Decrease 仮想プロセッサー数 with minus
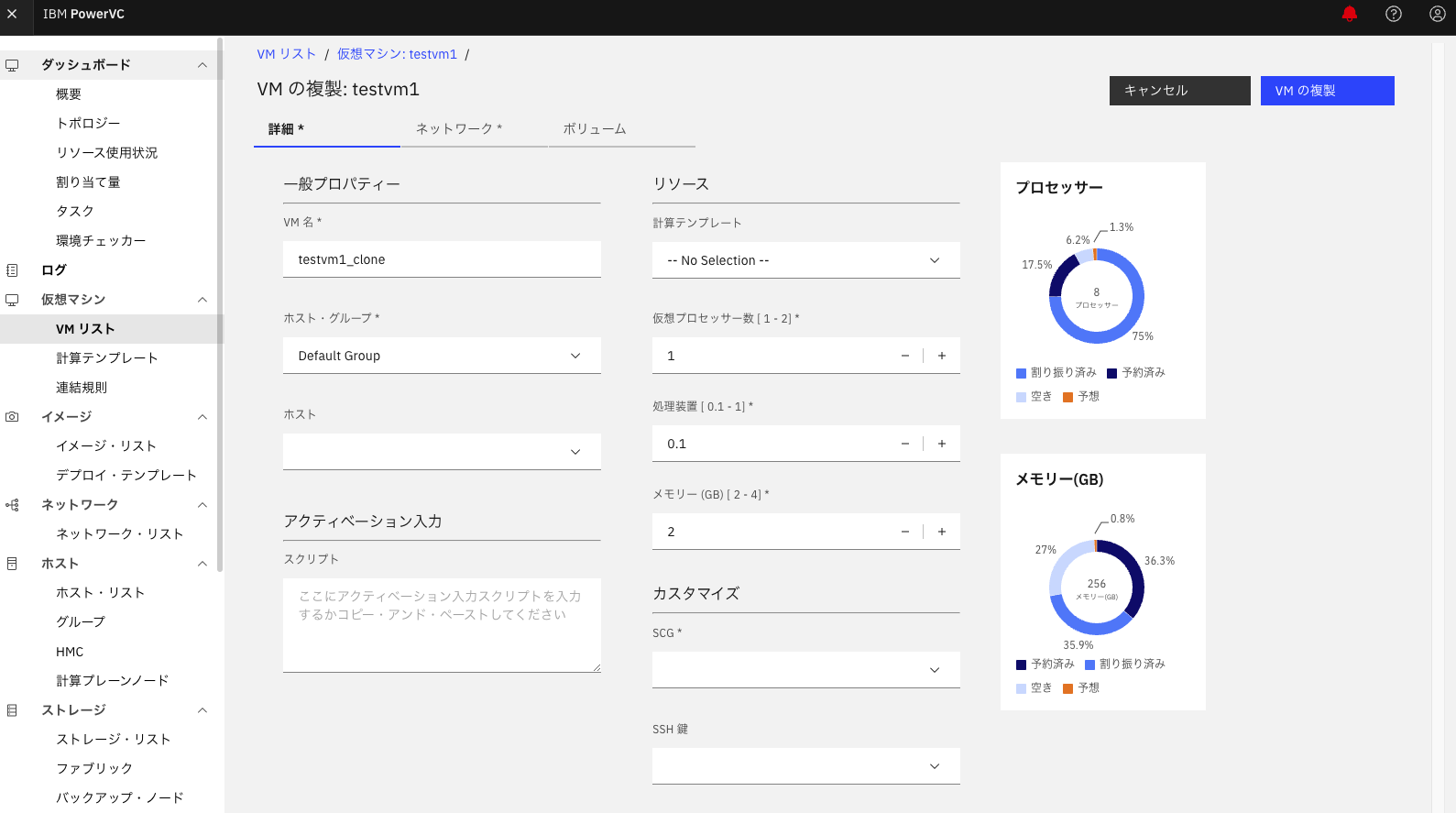This screenshot has height=813, width=1456. pyautogui.click(x=905, y=356)
